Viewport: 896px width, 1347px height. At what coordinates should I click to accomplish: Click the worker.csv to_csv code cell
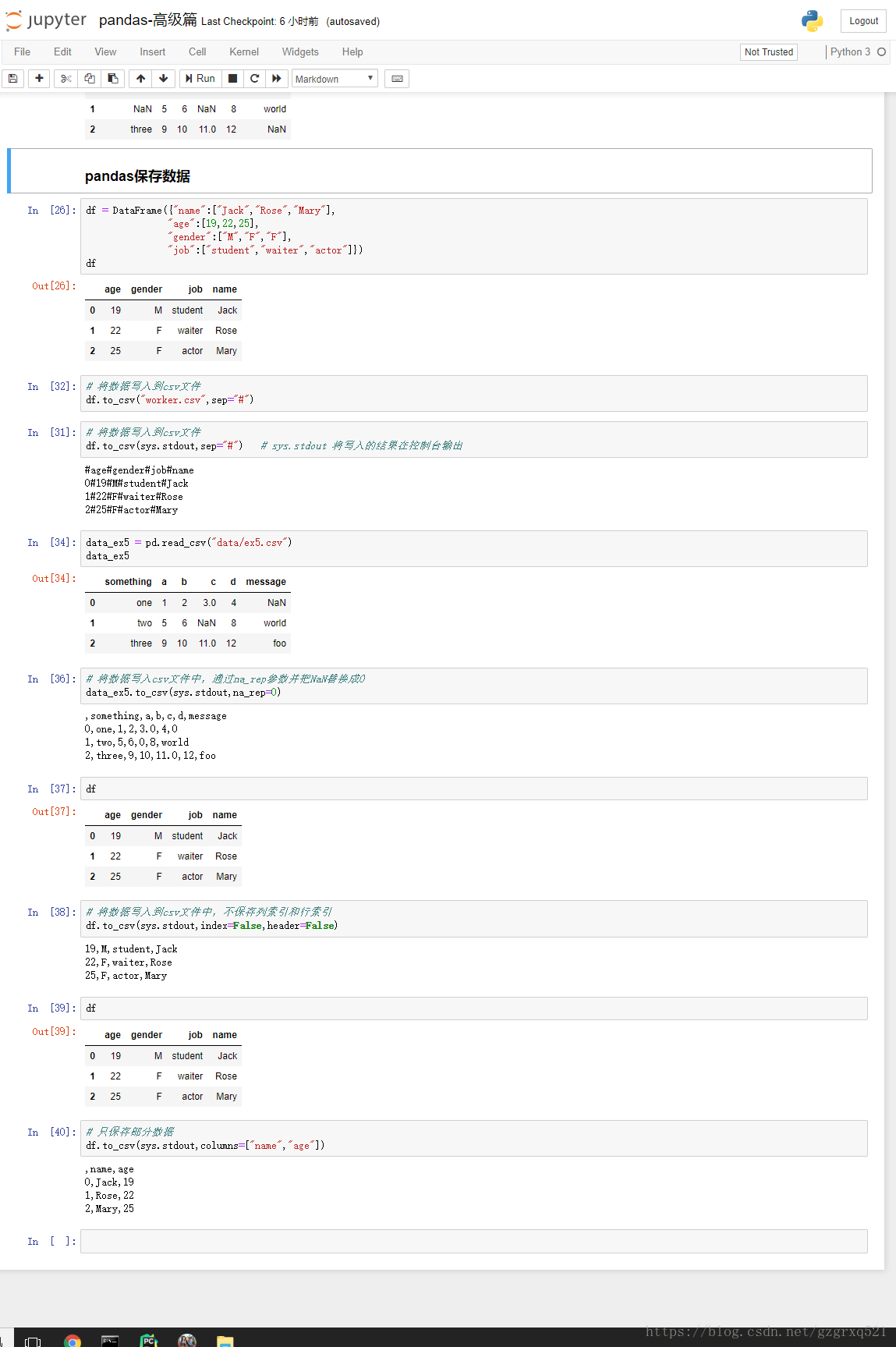(x=474, y=393)
